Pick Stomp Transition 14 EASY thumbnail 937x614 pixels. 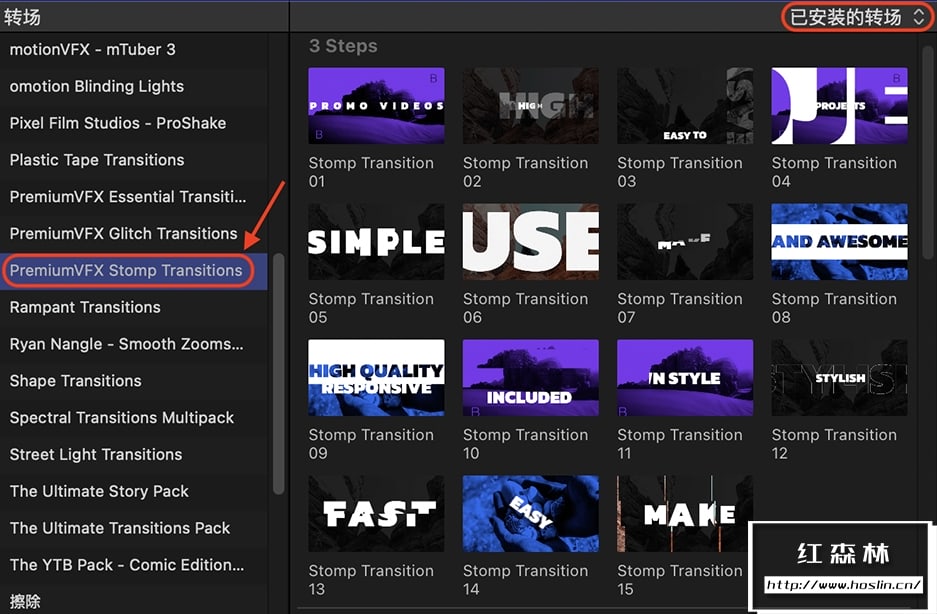(x=531, y=514)
